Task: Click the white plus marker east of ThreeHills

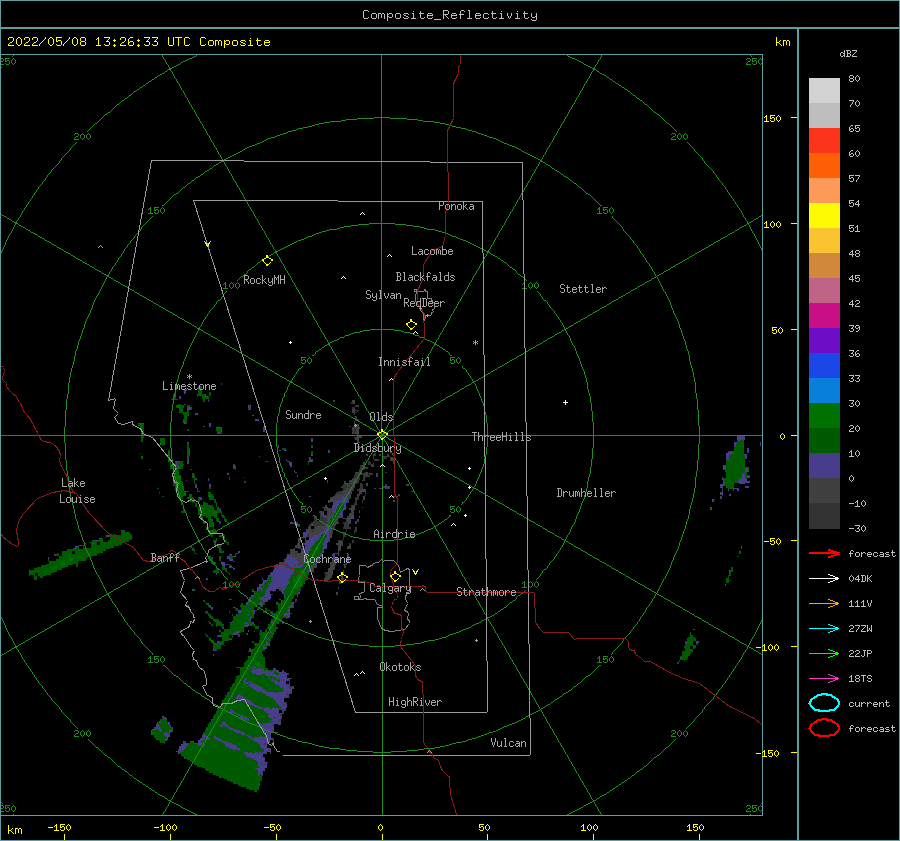Action: pos(565,402)
